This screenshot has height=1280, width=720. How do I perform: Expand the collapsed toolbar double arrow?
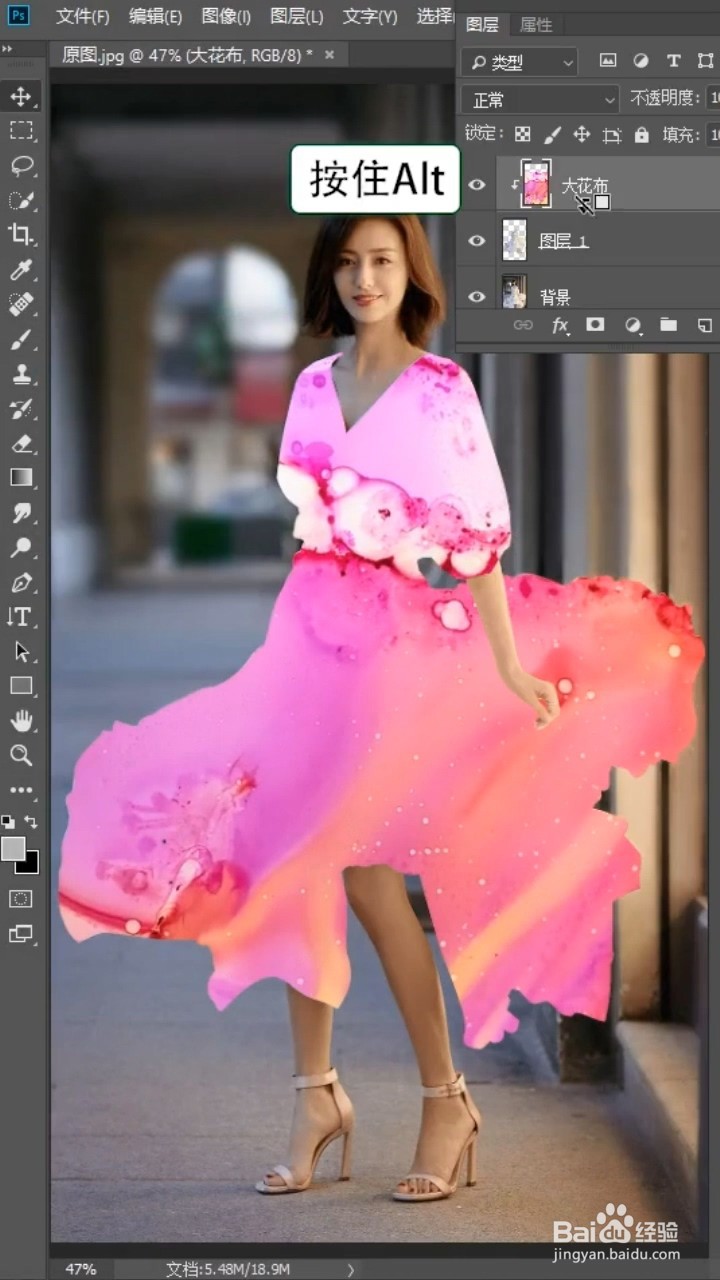[8, 47]
